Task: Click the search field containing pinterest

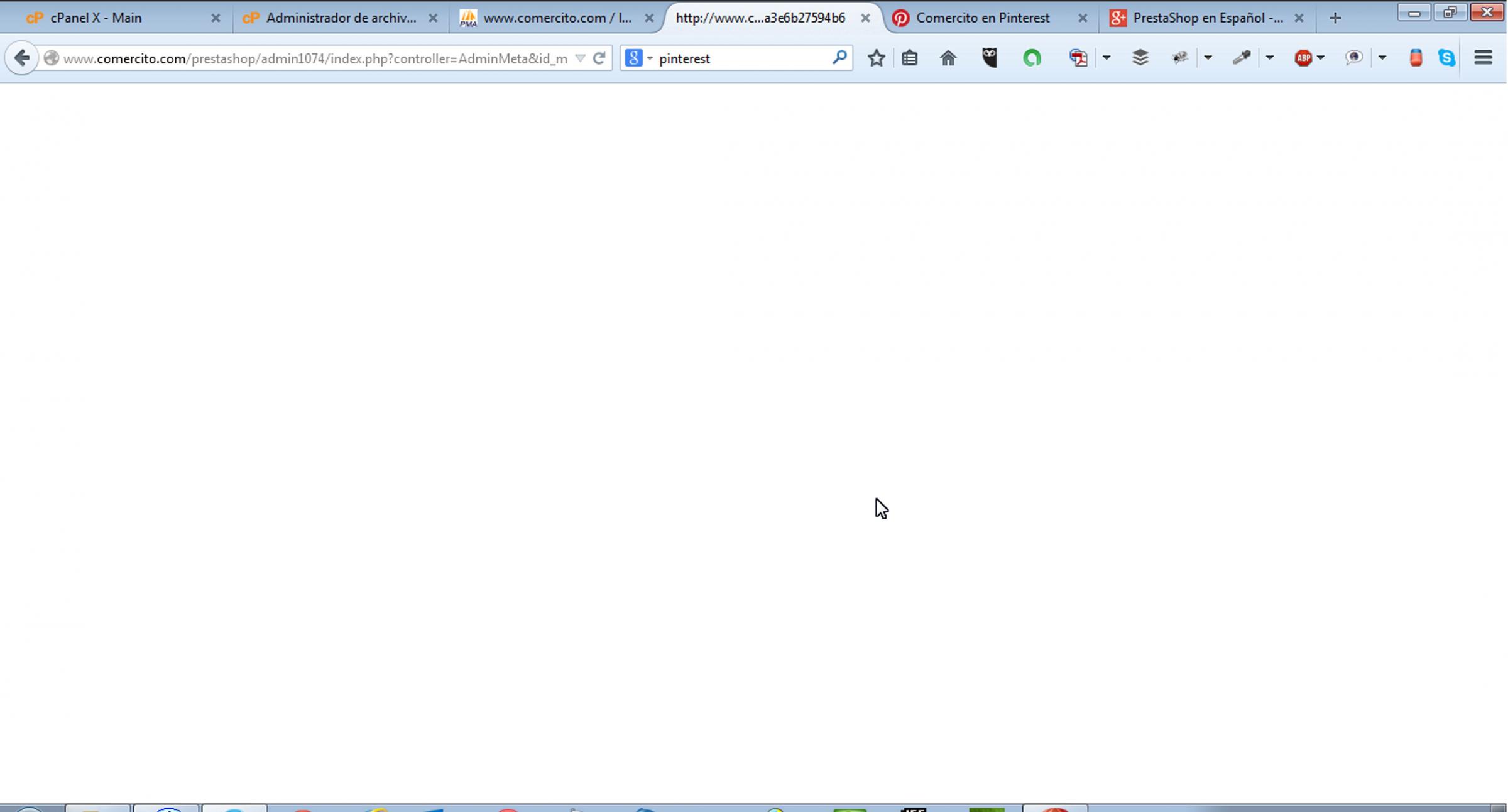Action: tap(741, 58)
